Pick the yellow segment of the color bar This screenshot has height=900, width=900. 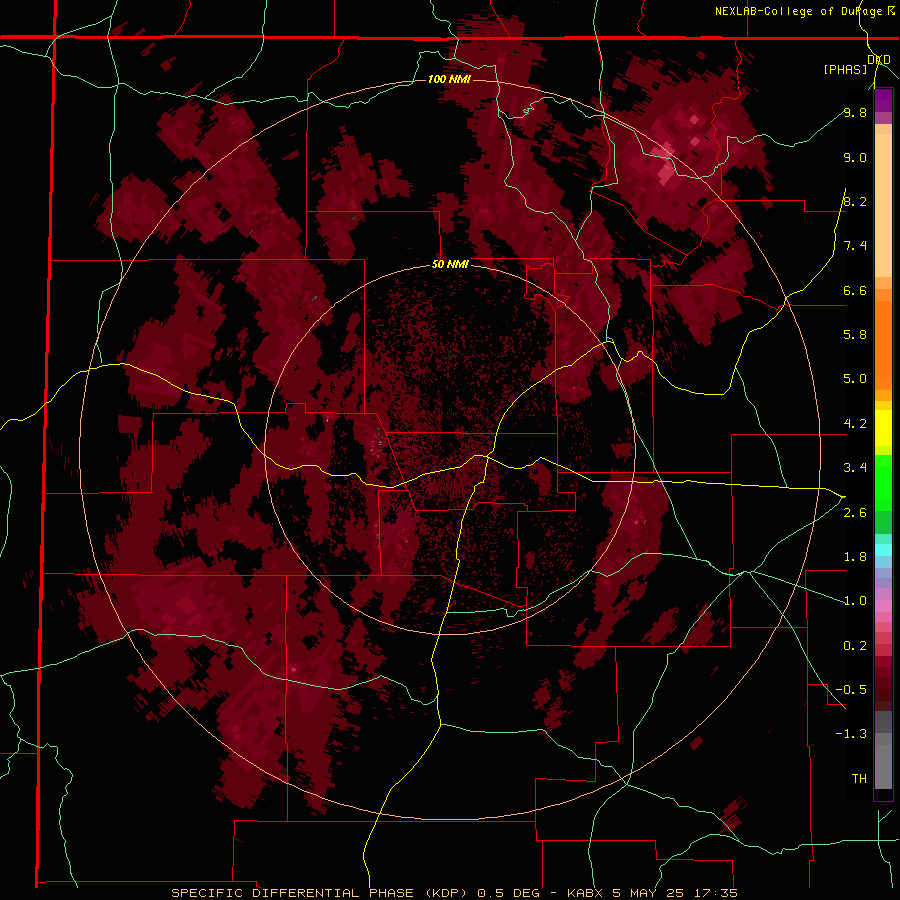[x=883, y=428]
